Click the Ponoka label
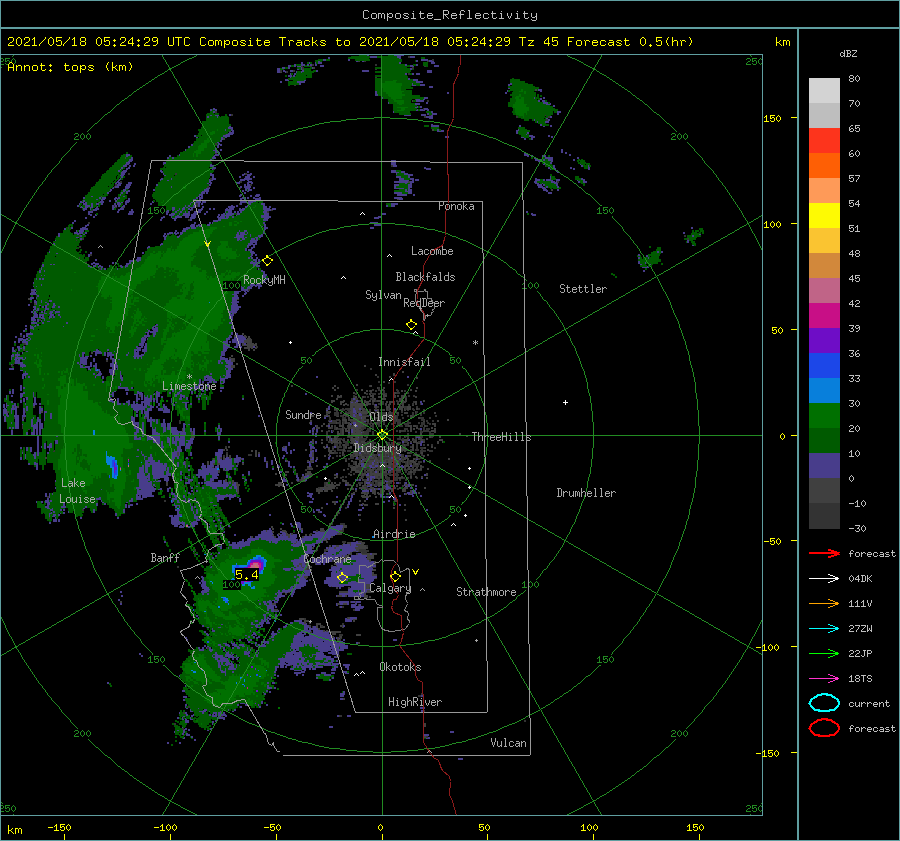Viewport: 900px width, 841px height. point(456,206)
